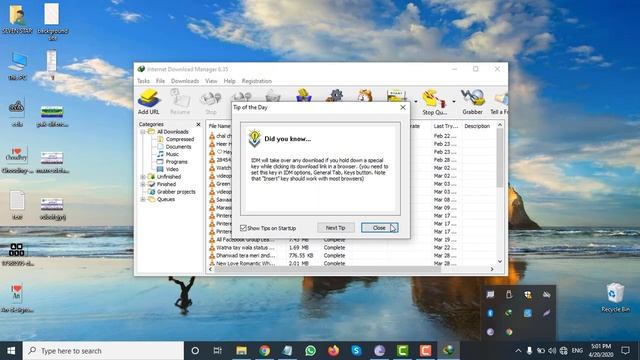Collapse the All Downloads tree node
The width and height of the screenshot is (640, 360).
point(143,132)
